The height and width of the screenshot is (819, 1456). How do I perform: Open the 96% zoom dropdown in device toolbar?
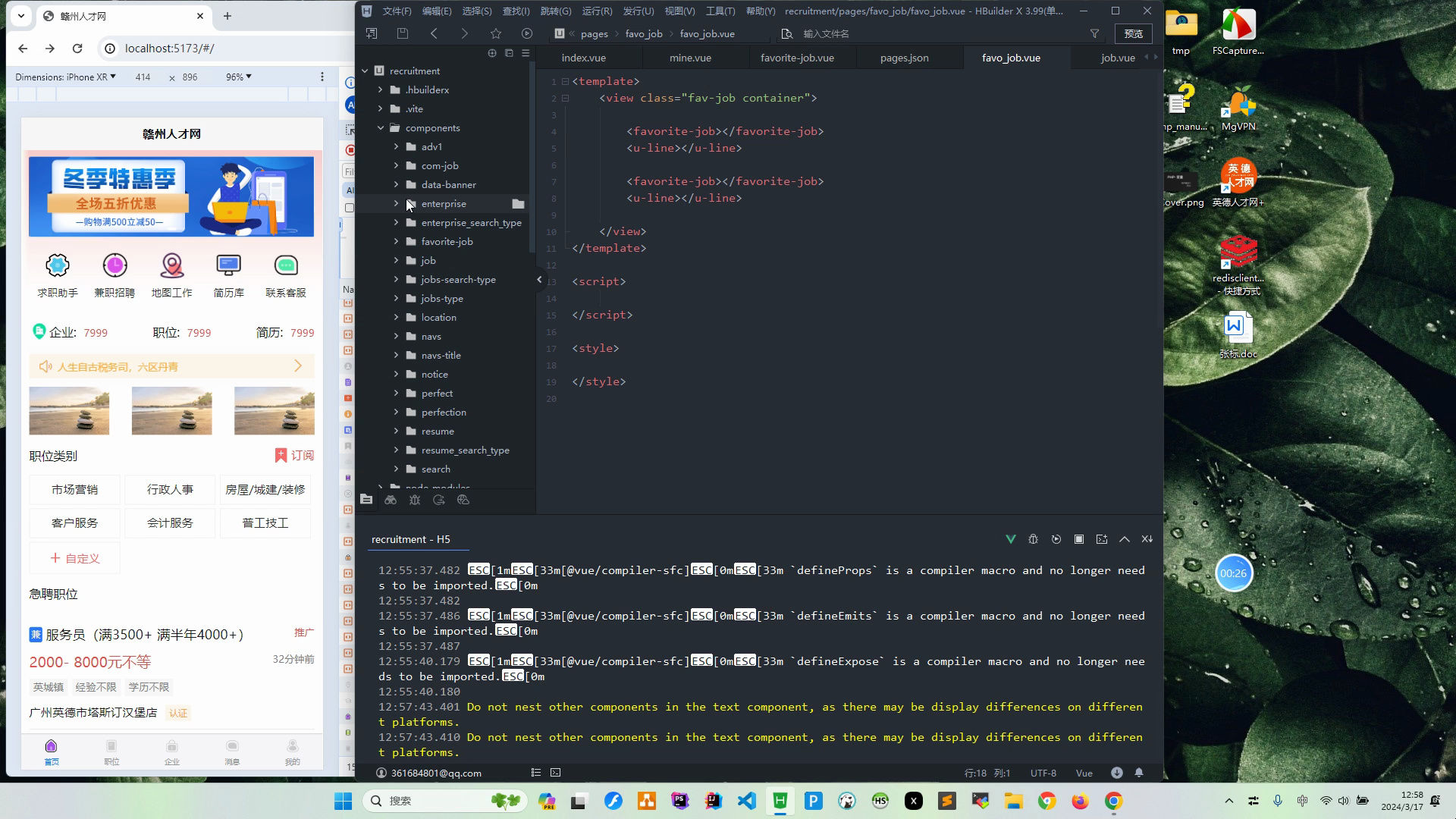238,77
